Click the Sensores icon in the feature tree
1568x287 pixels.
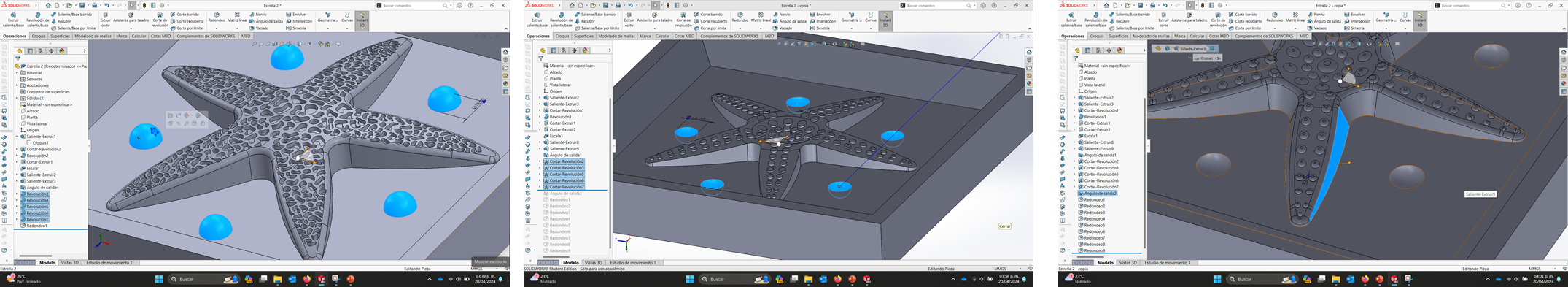coord(23,79)
